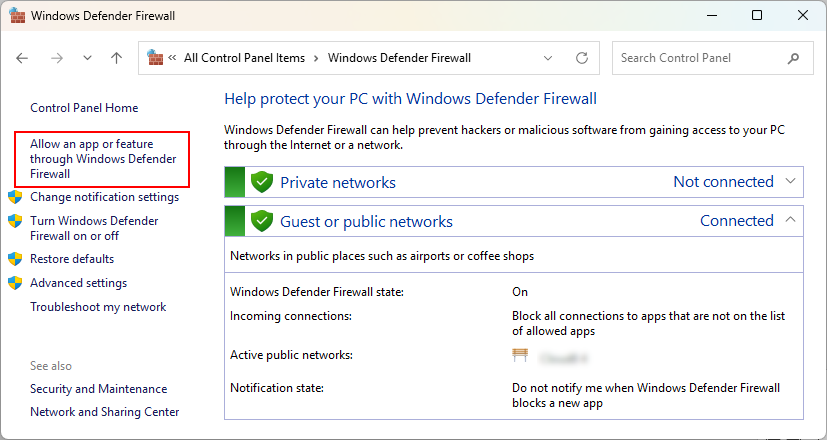Go back with the left arrow button

point(22,58)
